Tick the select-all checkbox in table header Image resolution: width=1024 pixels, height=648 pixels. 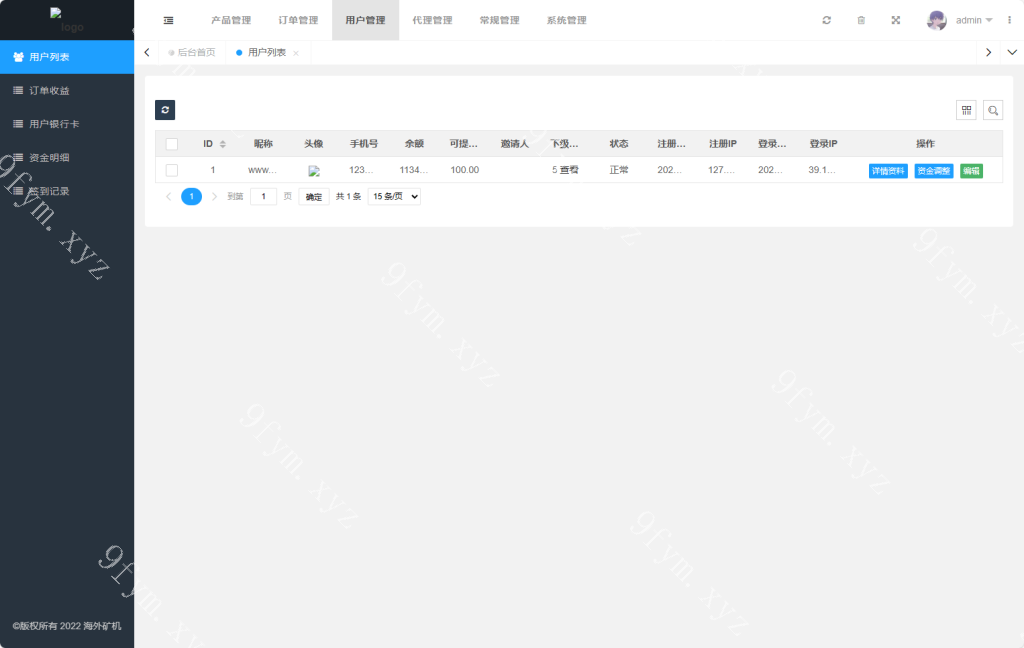[x=172, y=144]
